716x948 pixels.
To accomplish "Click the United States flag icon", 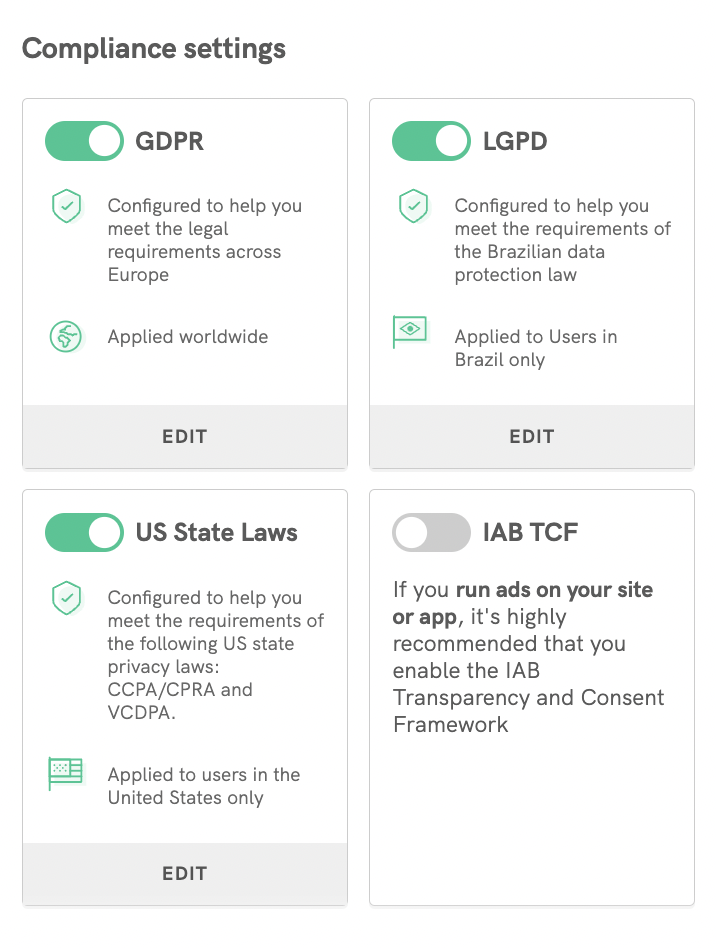I will [66, 773].
